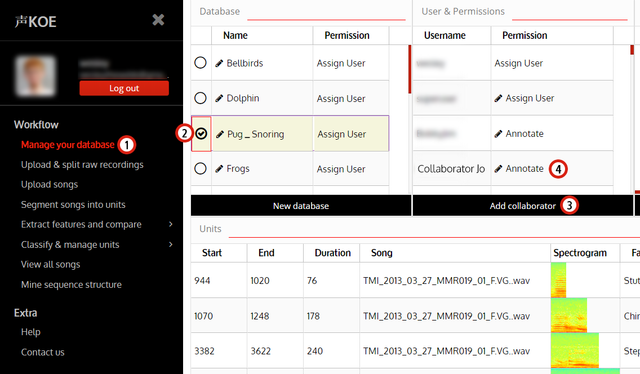
Task: Open Upload songs page
Action: point(49,185)
